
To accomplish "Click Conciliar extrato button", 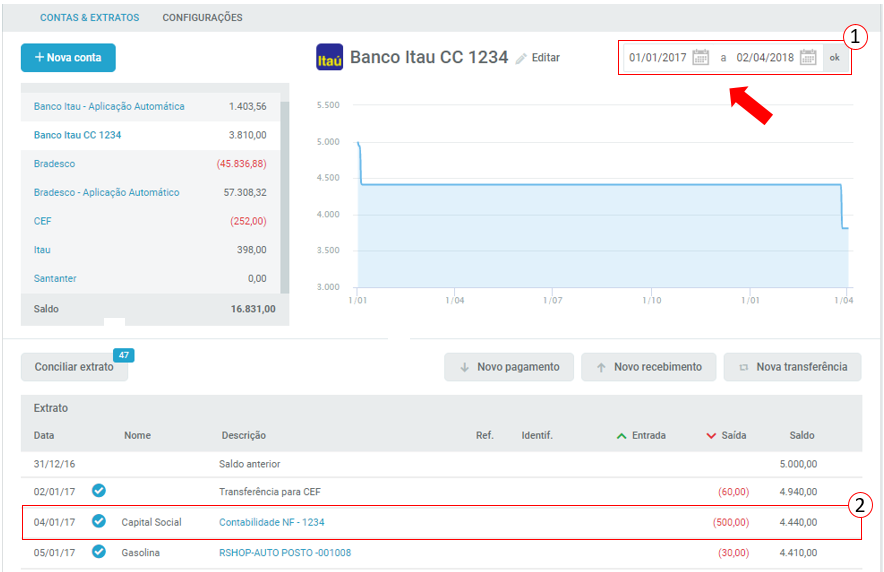I will [74, 367].
